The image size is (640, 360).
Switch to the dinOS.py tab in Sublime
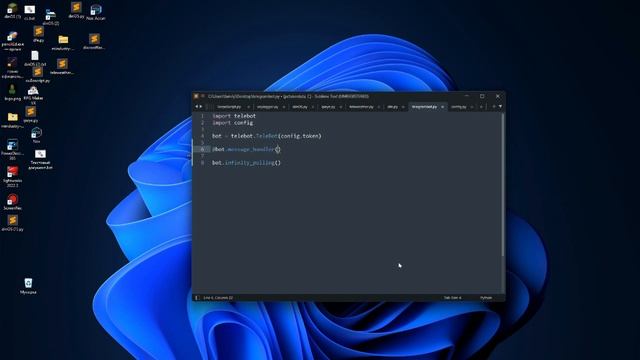pos(300,107)
